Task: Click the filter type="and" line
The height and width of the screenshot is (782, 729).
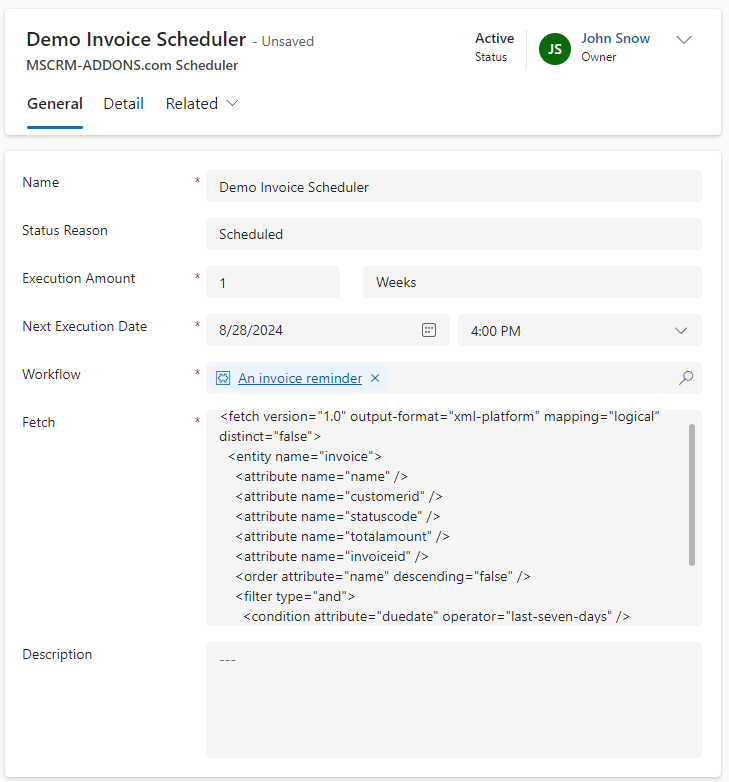Action: pos(295,596)
